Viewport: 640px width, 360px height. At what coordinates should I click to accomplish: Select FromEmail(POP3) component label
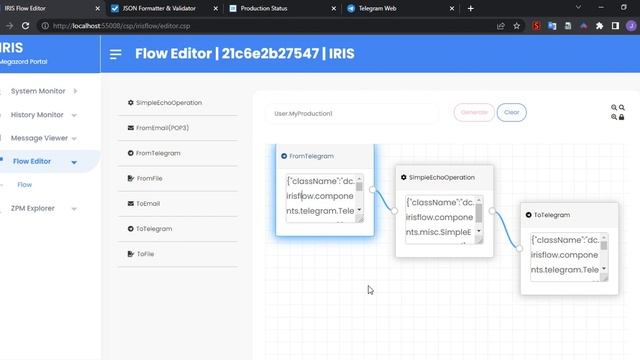click(162, 128)
